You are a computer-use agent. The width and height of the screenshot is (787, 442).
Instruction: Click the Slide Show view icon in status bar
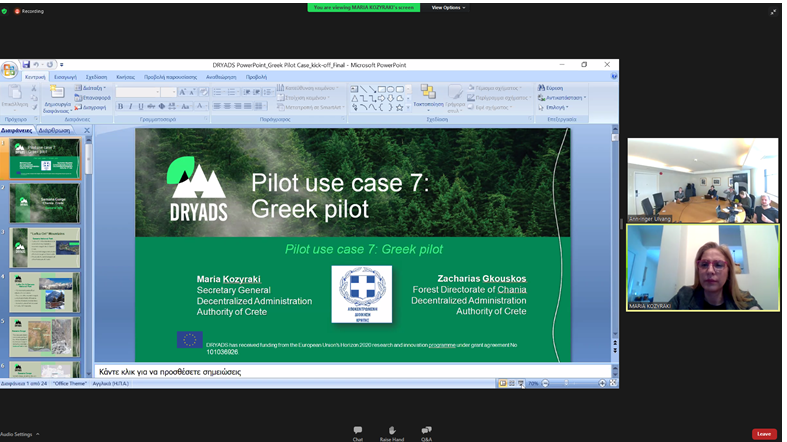click(x=520, y=383)
